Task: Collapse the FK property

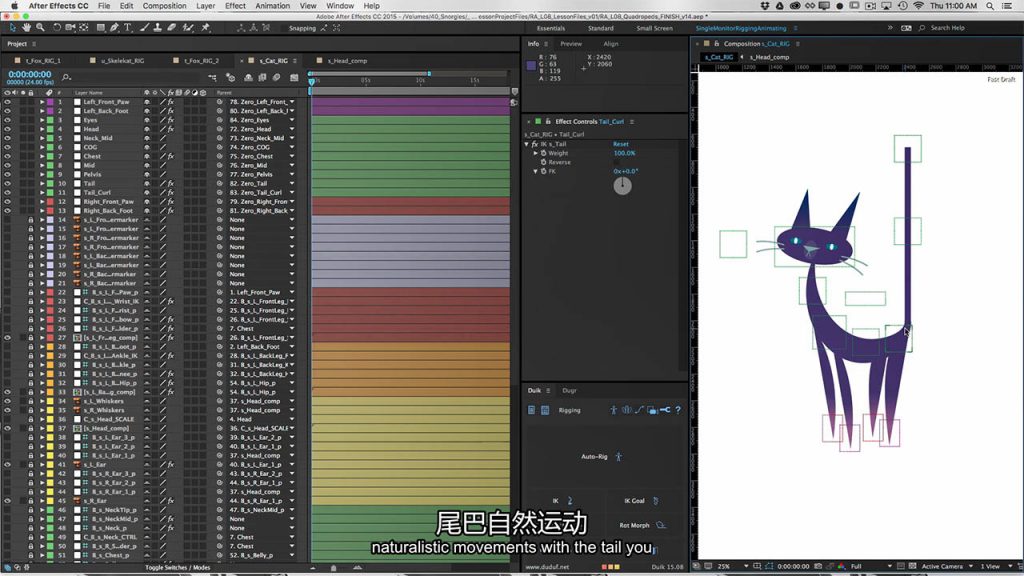Action: pos(536,171)
